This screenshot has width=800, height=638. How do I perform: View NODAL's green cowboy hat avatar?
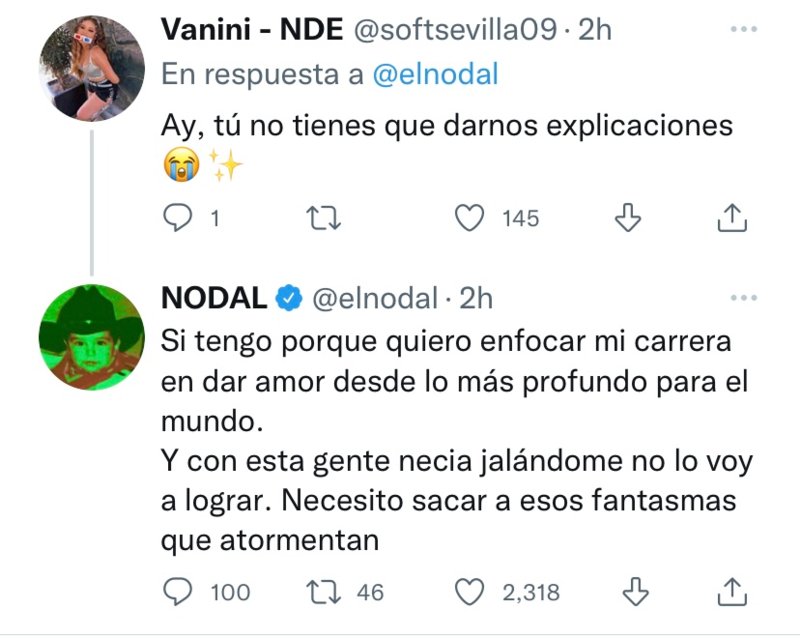tap(92, 337)
